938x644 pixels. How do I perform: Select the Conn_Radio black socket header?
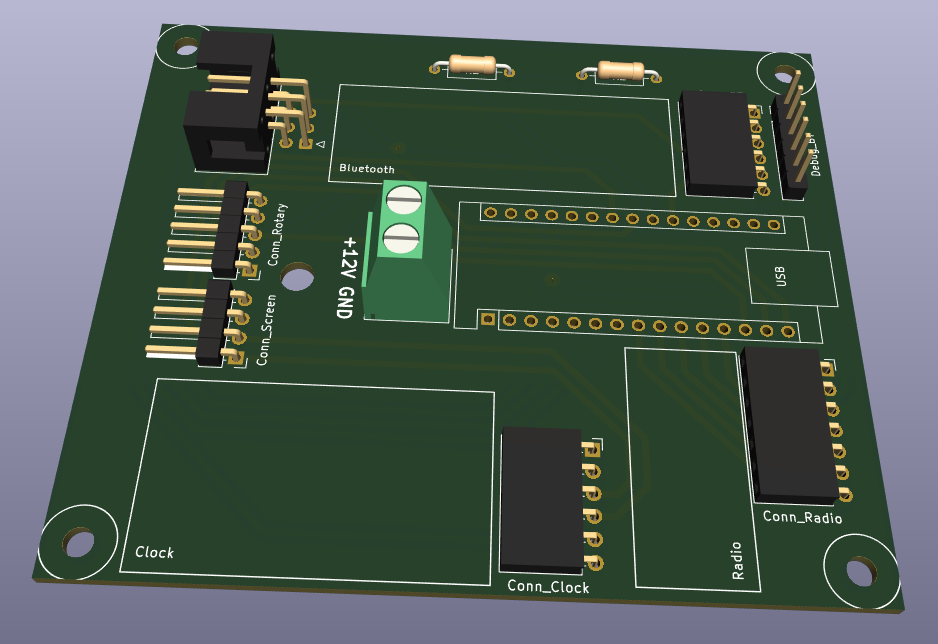788,425
